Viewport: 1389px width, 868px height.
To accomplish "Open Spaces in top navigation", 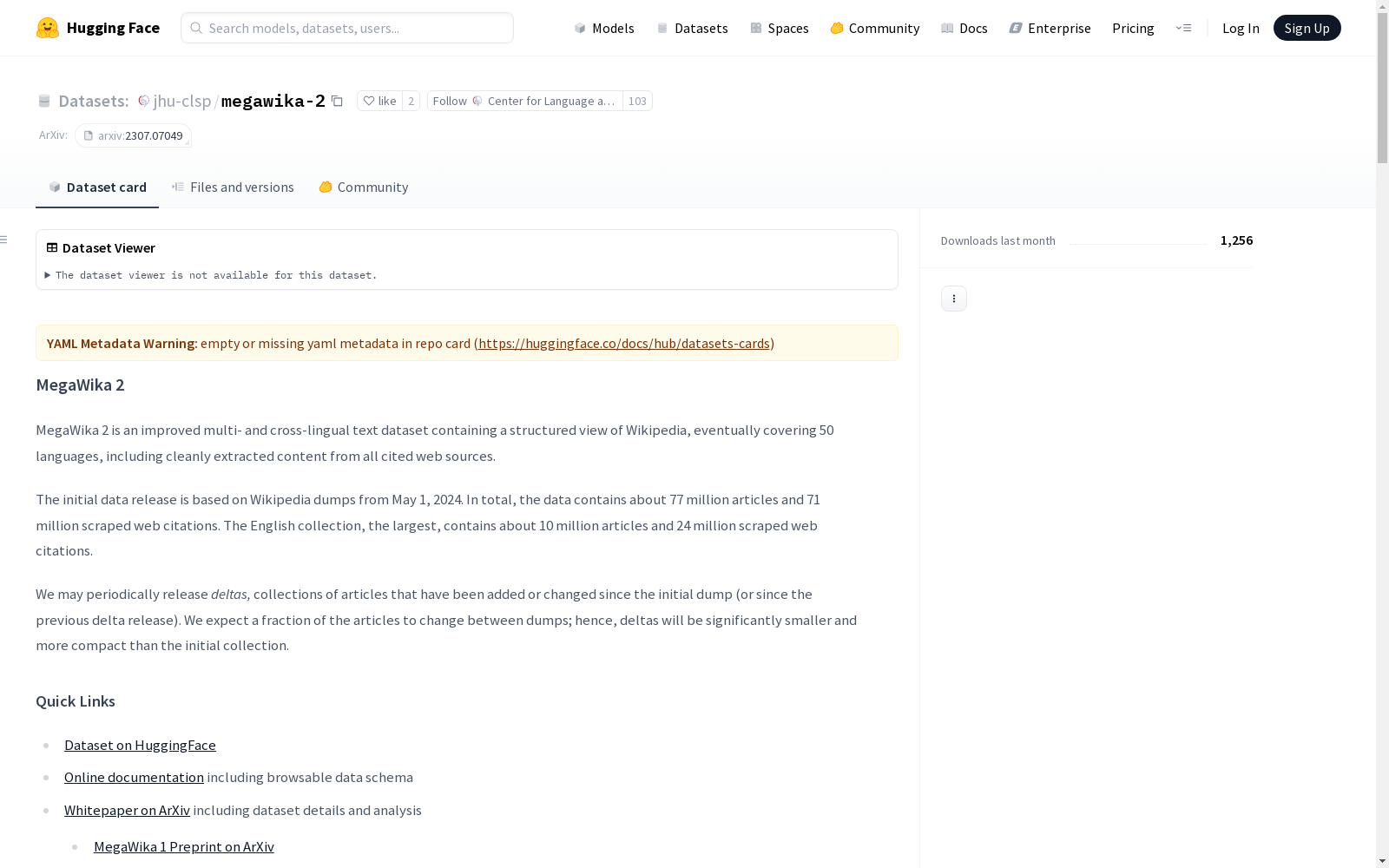I will point(780,28).
